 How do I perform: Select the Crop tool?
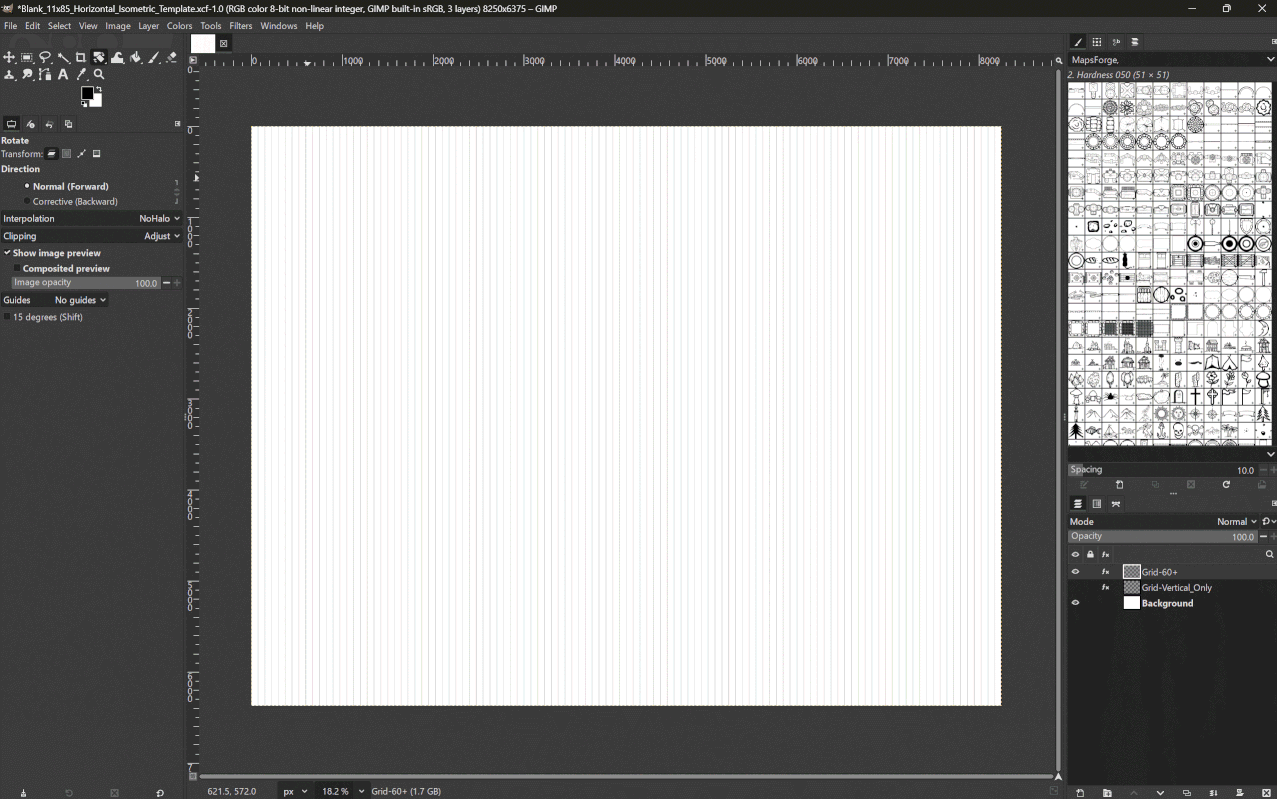pos(81,58)
